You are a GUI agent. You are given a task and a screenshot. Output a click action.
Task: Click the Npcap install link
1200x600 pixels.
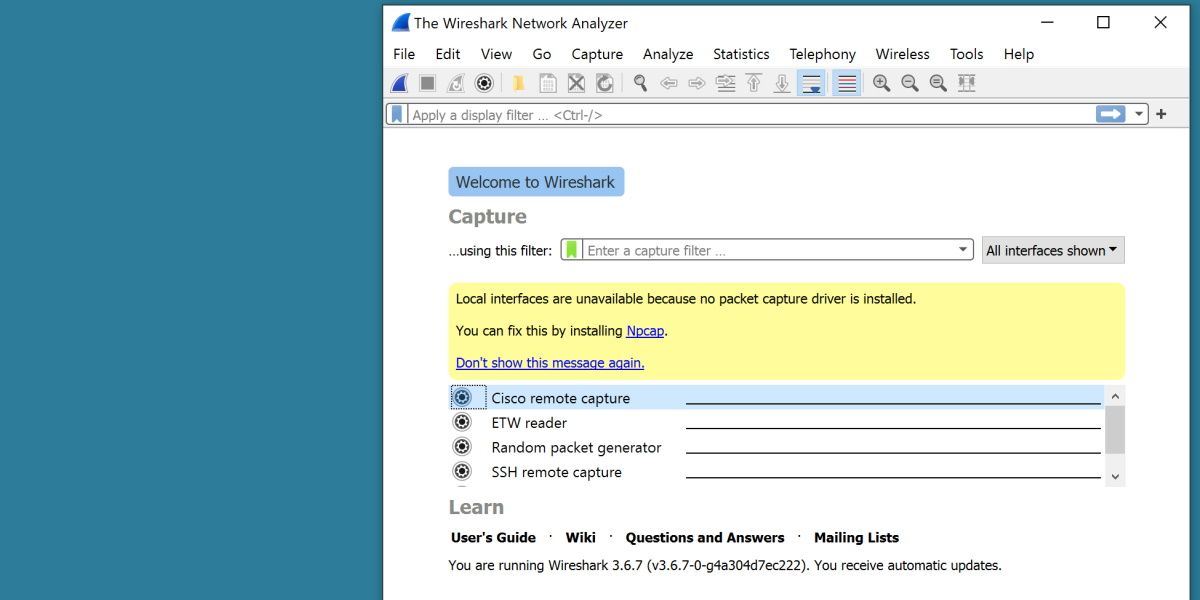[645, 331]
